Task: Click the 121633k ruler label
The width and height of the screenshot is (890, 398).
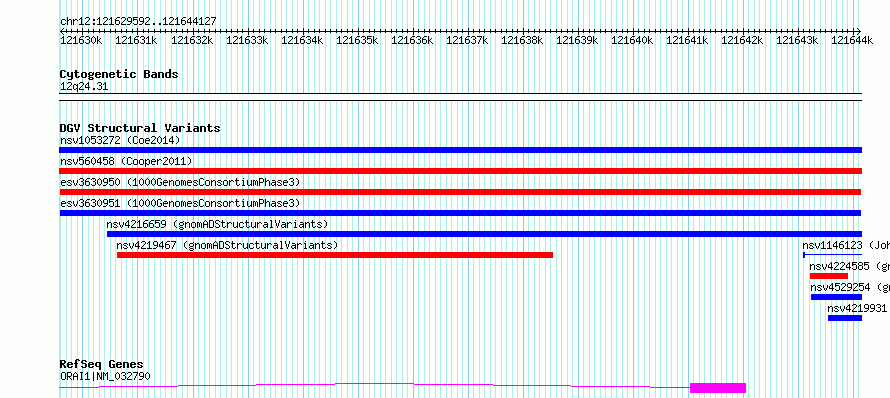Action: (x=247, y=40)
